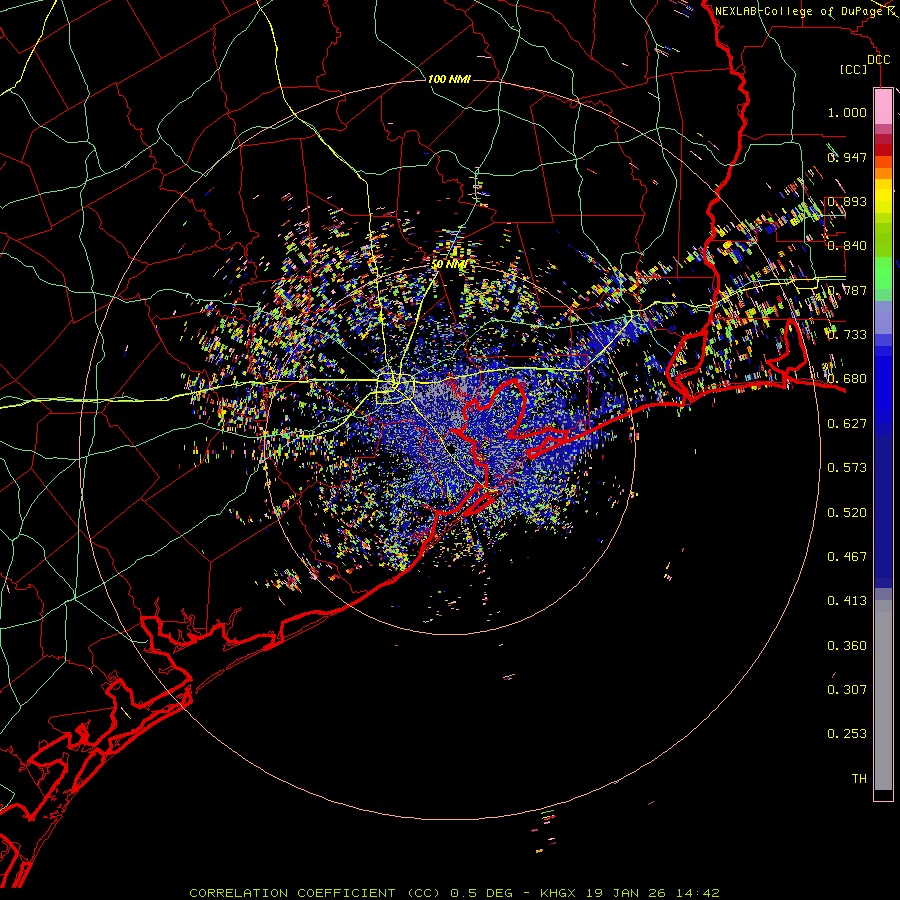Viewport: 900px width, 900px height.
Task: Select the 0.947 scale value
Action: [847, 157]
